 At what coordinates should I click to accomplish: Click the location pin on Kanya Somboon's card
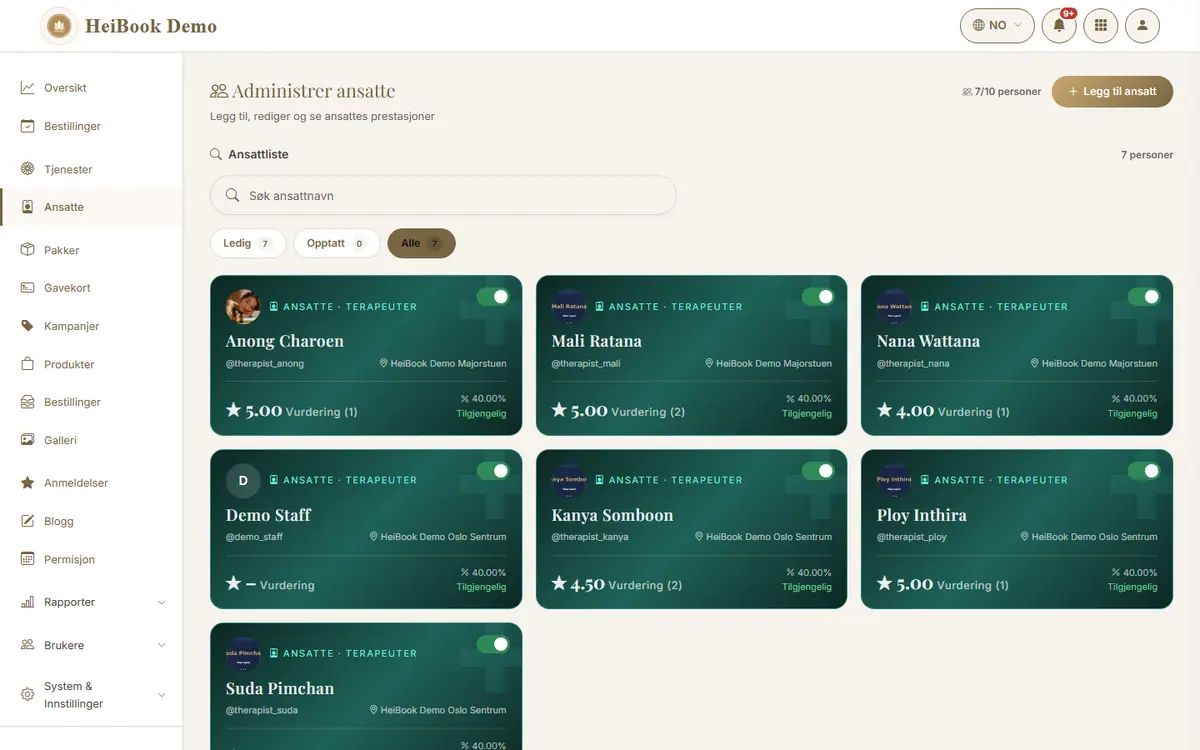[699, 537]
